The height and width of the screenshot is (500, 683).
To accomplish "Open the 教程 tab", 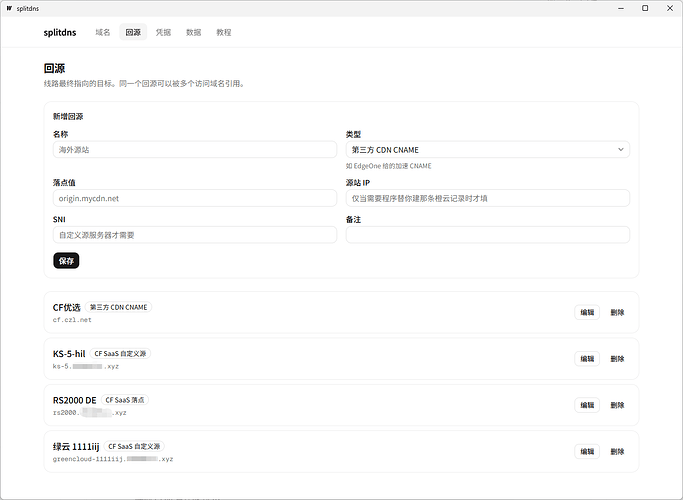I will click(224, 32).
